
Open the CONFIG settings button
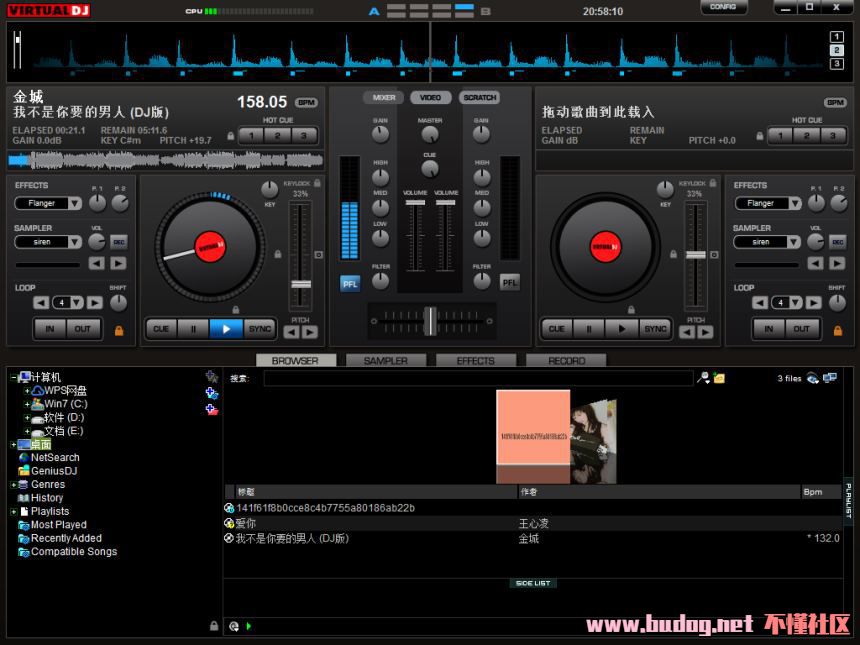(723, 7)
